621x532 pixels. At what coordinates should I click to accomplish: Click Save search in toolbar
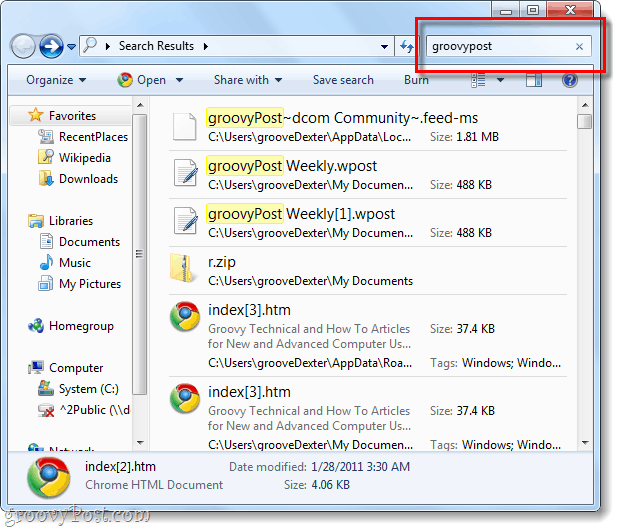click(343, 80)
